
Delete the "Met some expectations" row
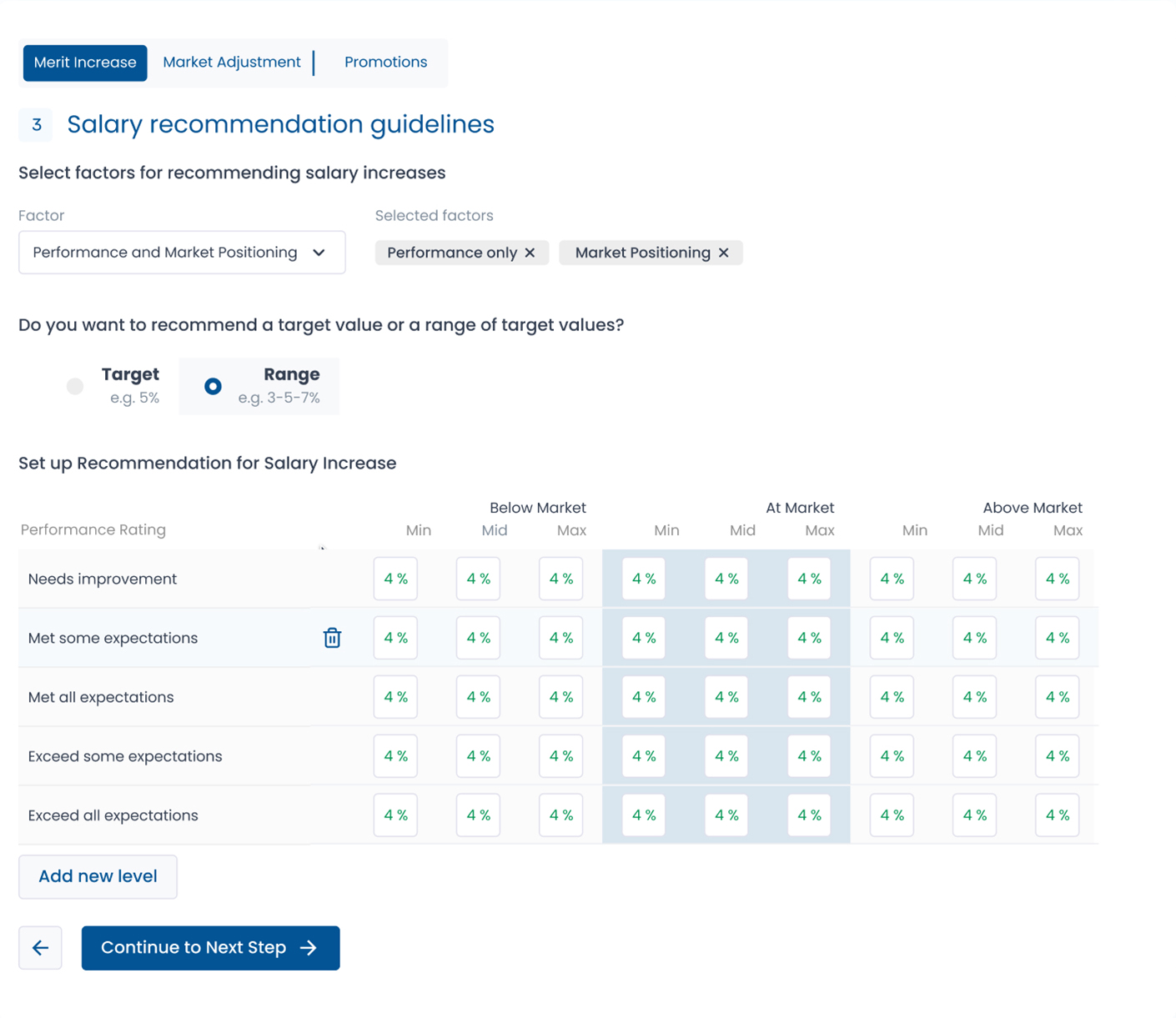tap(332, 638)
